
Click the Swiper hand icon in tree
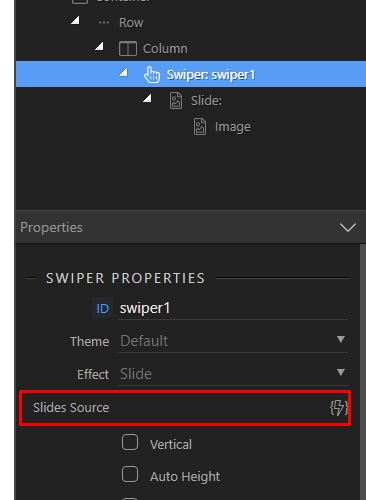tap(152, 74)
